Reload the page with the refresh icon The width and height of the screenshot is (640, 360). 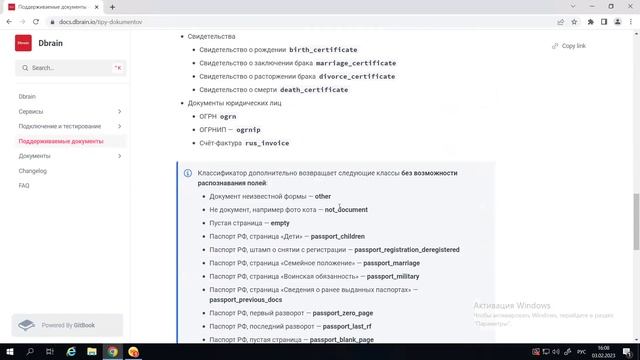(x=36, y=22)
